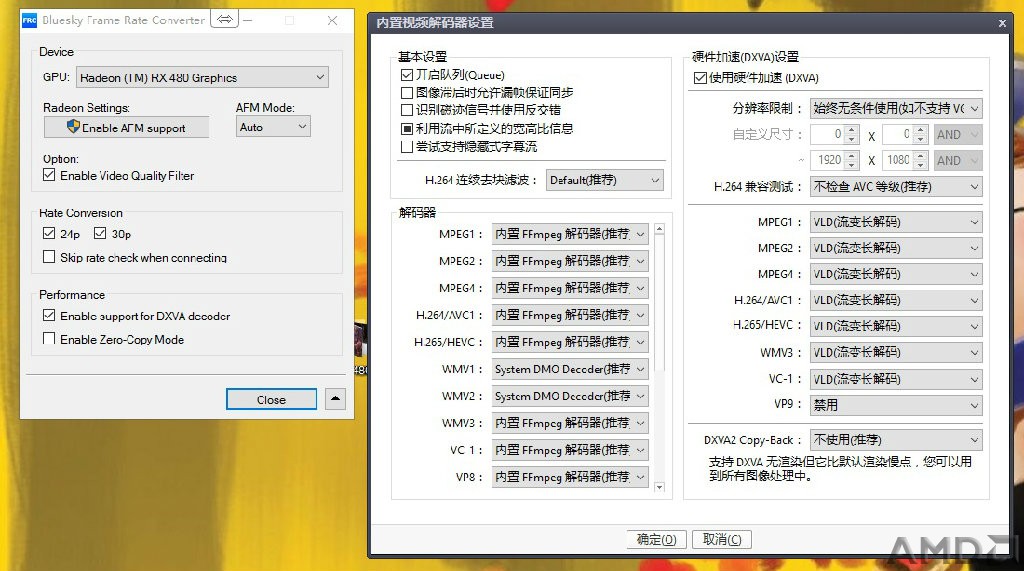
Task: Open the MPEG2 decoder dropdown
Action: tap(569, 261)
